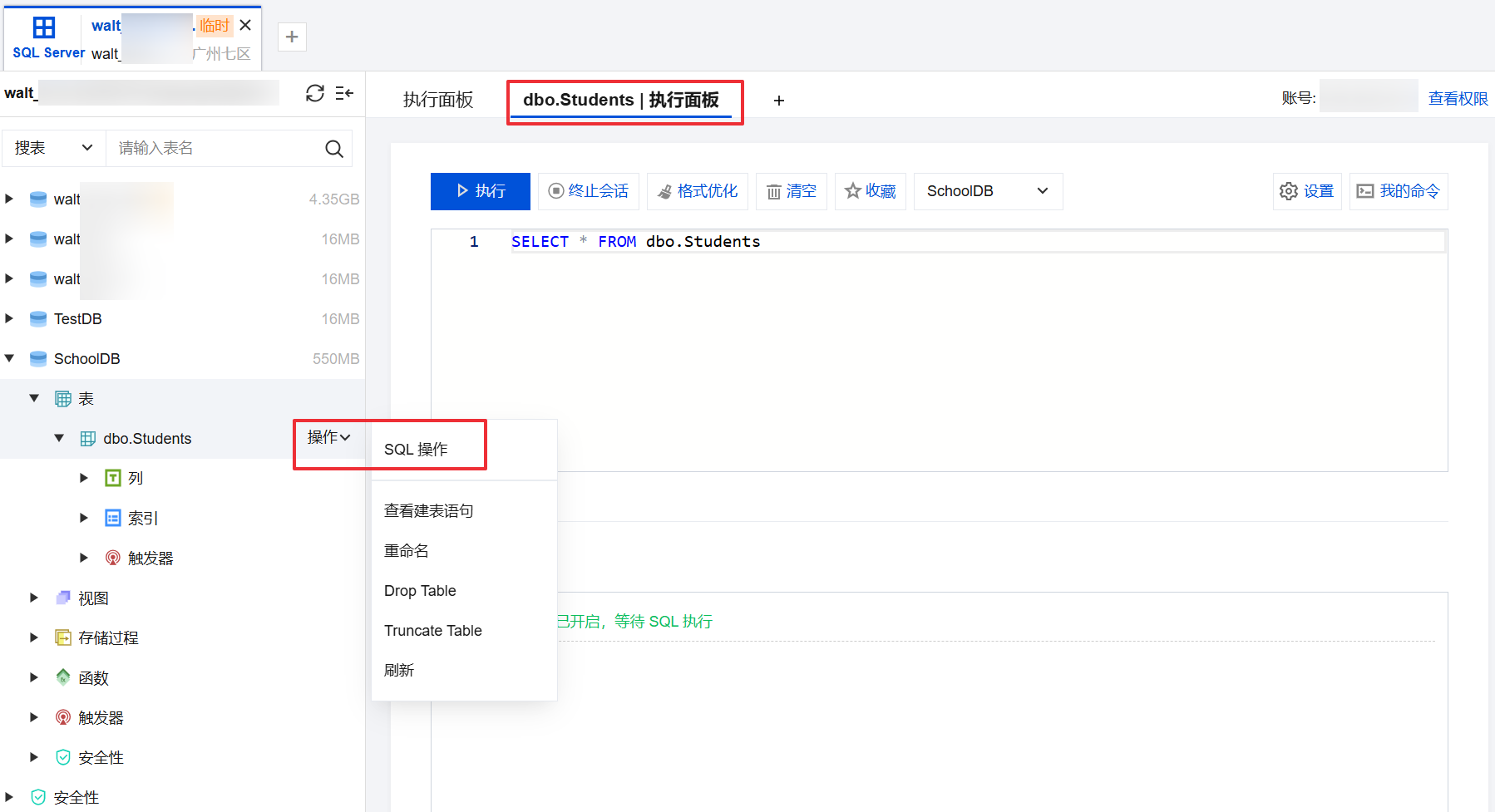Click the 终止会话 stop session button

[x=588, y=191]
